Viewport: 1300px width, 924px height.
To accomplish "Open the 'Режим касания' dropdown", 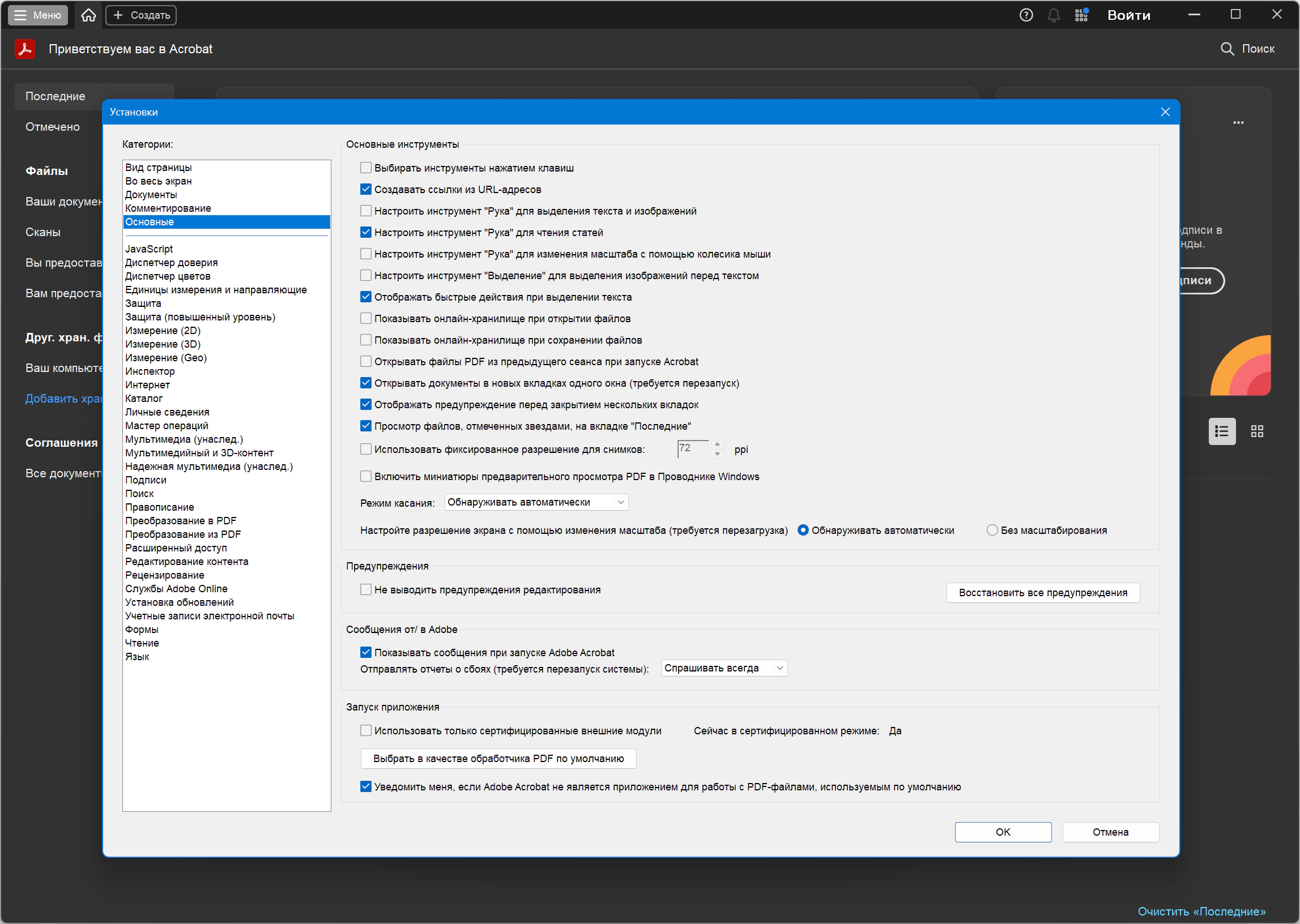I will [x=536, y=502].
